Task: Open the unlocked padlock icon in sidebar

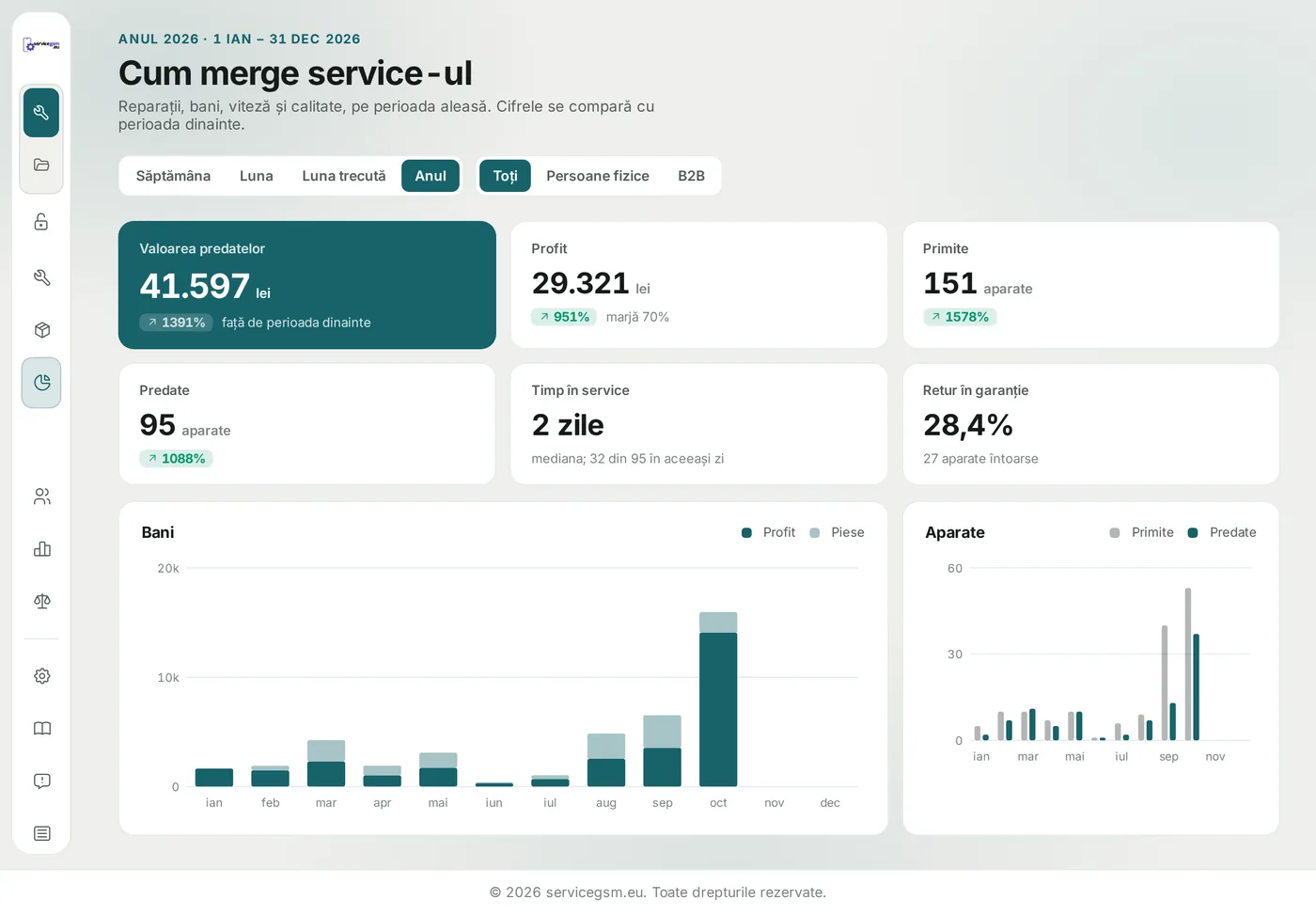Action: click(41, 222)
